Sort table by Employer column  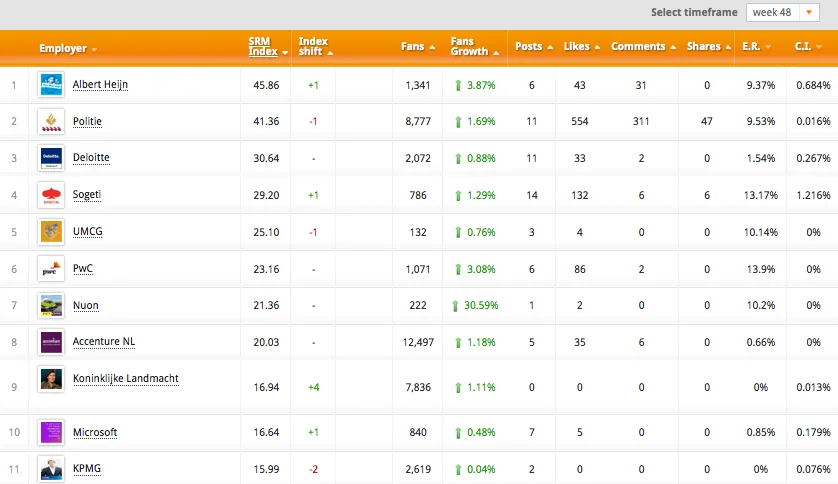(68, 49)
